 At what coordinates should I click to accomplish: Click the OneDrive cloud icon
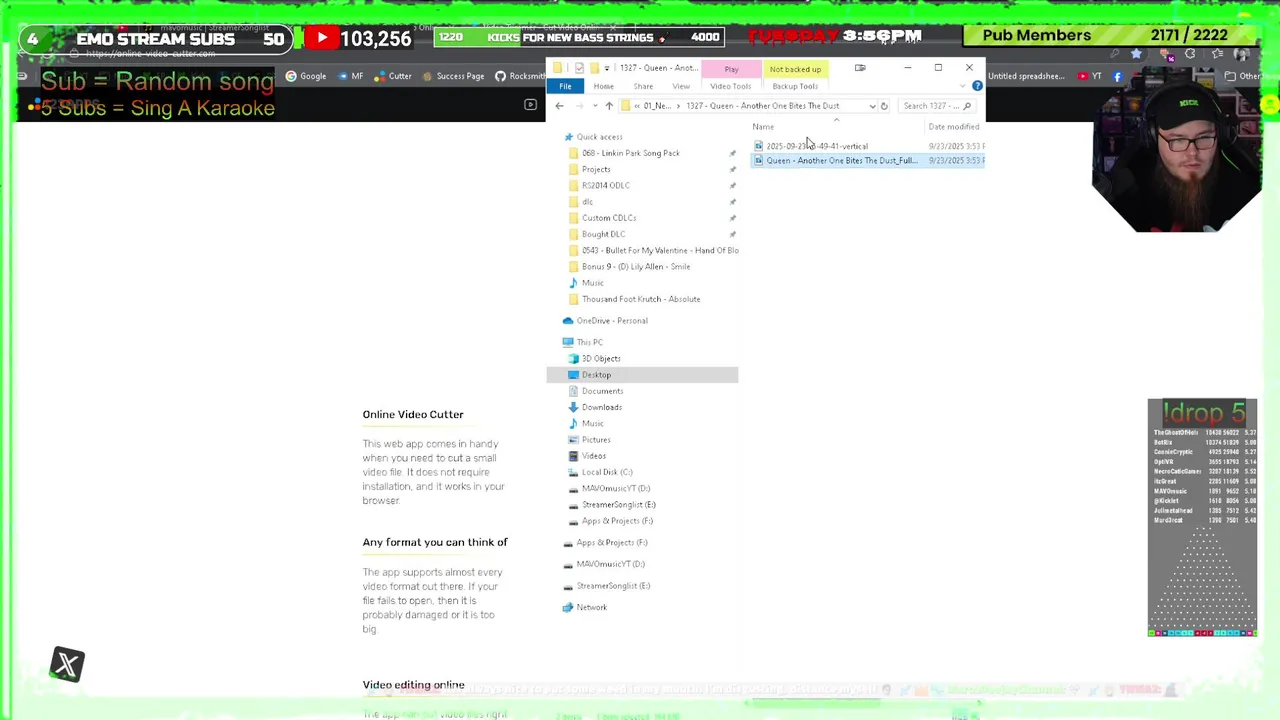click(x=568, y=321)
